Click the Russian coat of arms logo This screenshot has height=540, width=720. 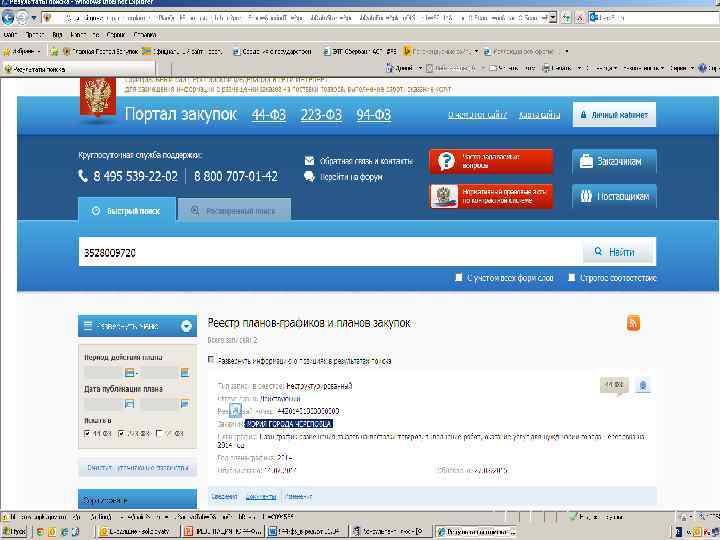click(x=98, y=98)
